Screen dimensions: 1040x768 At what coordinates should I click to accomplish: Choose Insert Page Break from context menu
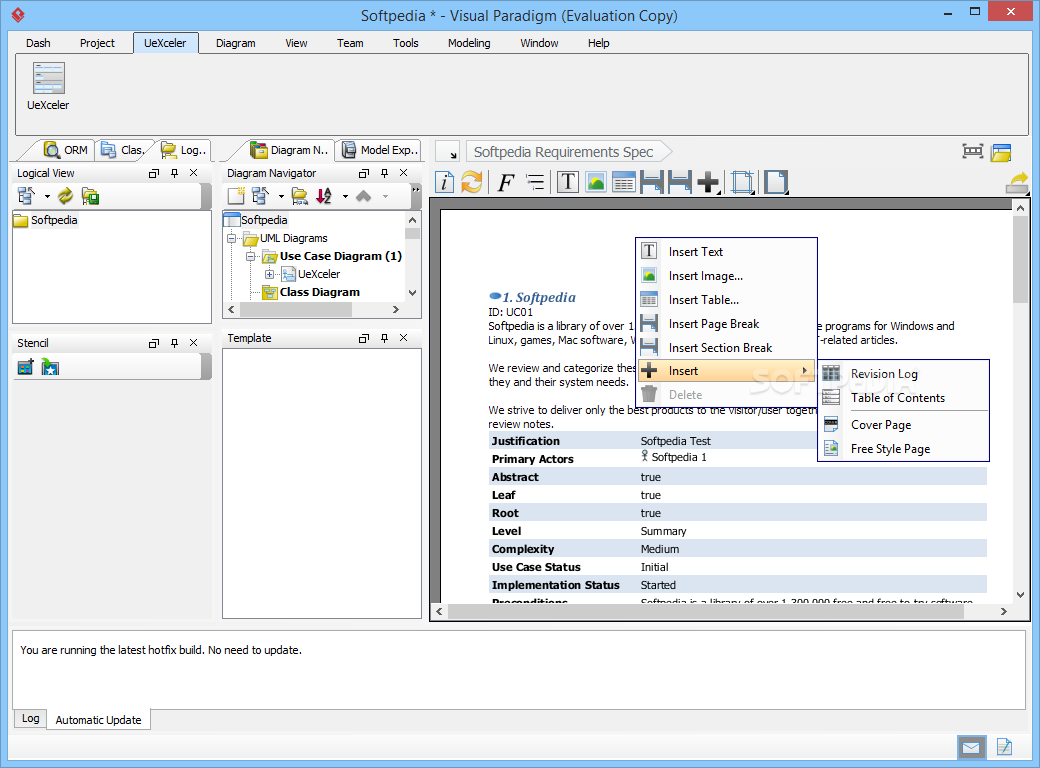point(726,324)
